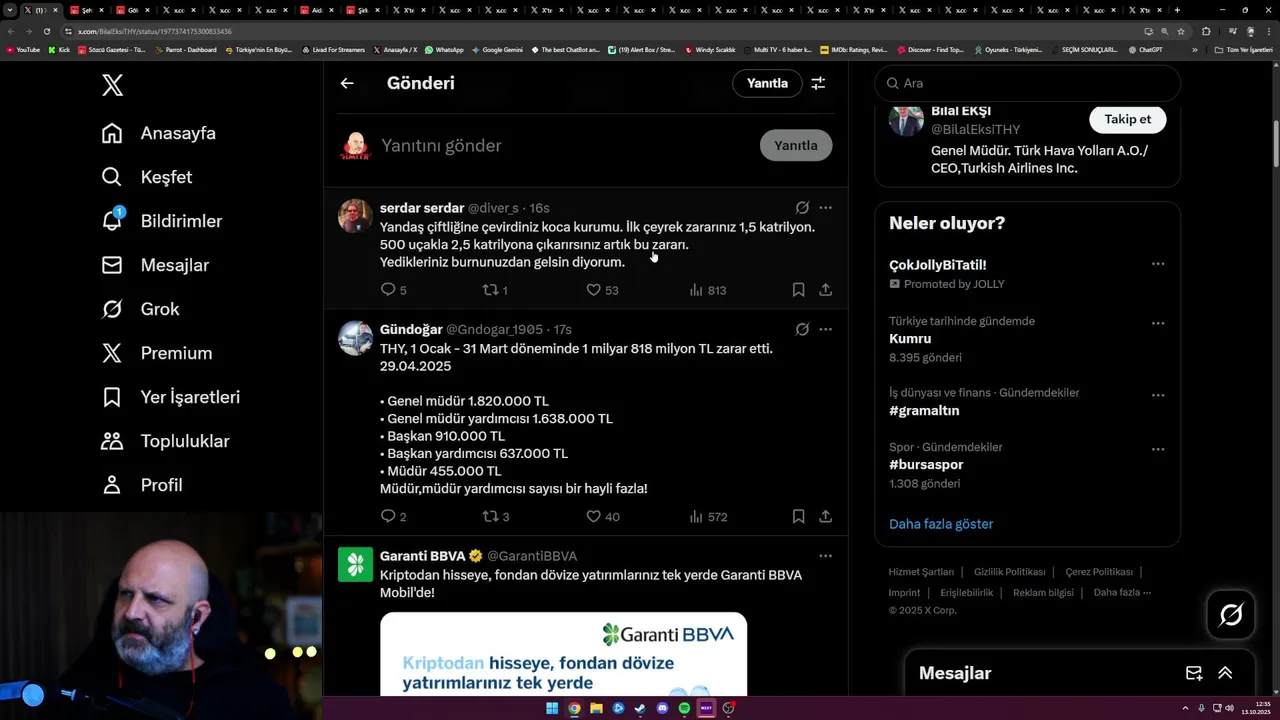Share Gündoğar's post
The width and height of the screenshot is (1280, 720).
(825, 517)
